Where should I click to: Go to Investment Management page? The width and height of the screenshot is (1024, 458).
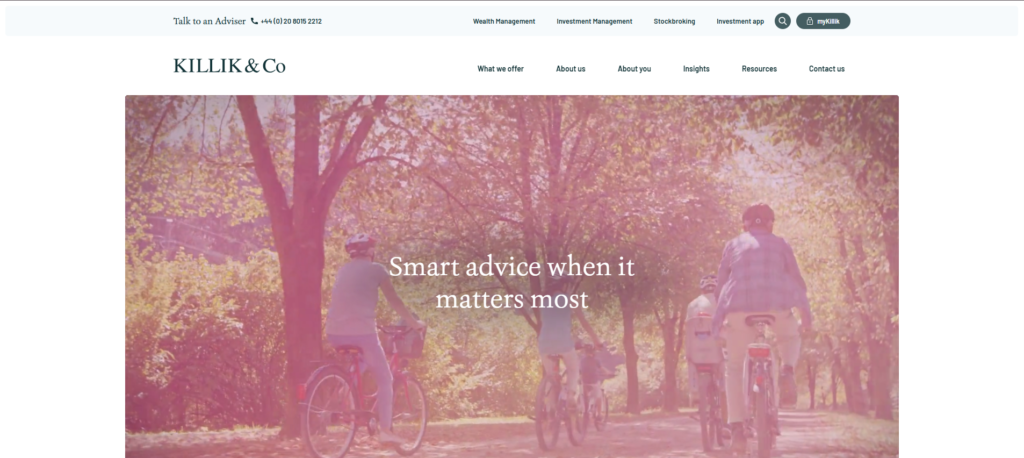click(x=594, y=22)
